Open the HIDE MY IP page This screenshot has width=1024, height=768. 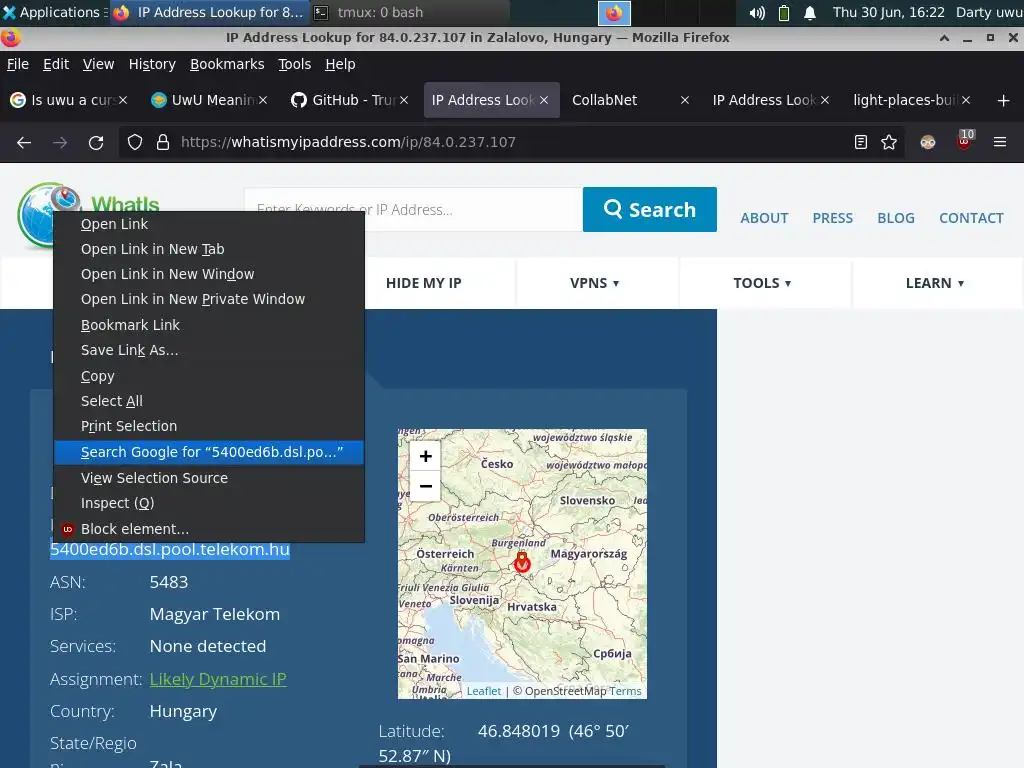[423, 283]
